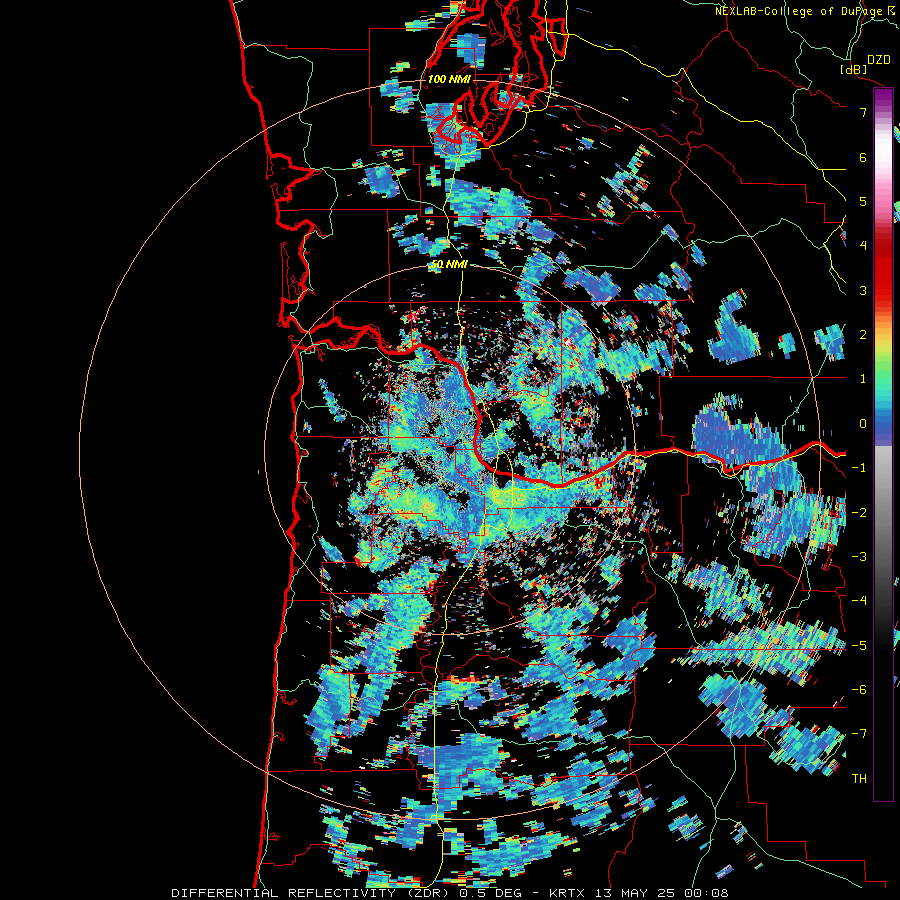Image resolution: width=900 pixels, height=900 pixels.
Task: Click the -4 value on the ZDR scale
Action: 859,600
